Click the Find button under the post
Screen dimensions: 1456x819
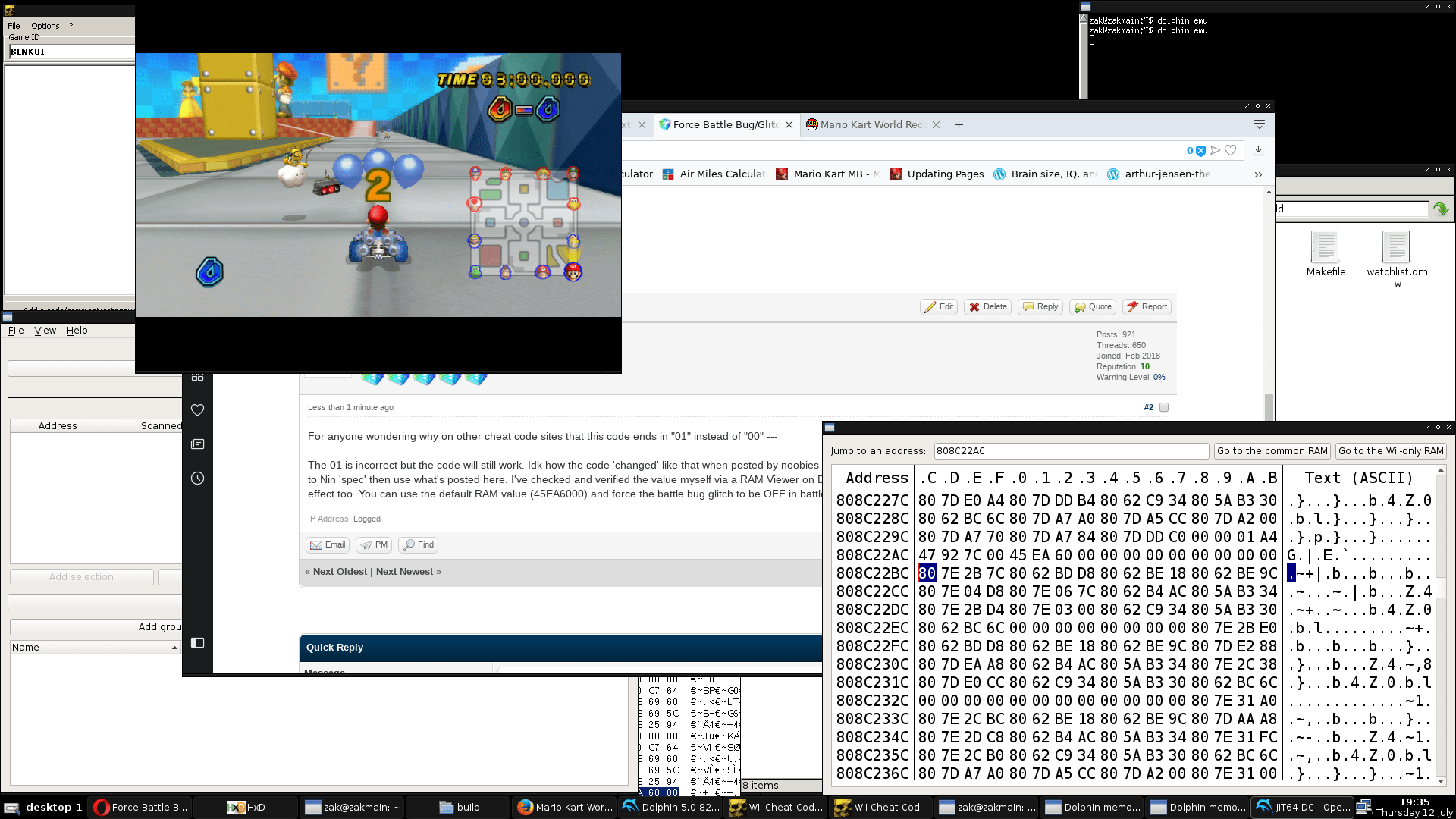click(x=419, y=545)
